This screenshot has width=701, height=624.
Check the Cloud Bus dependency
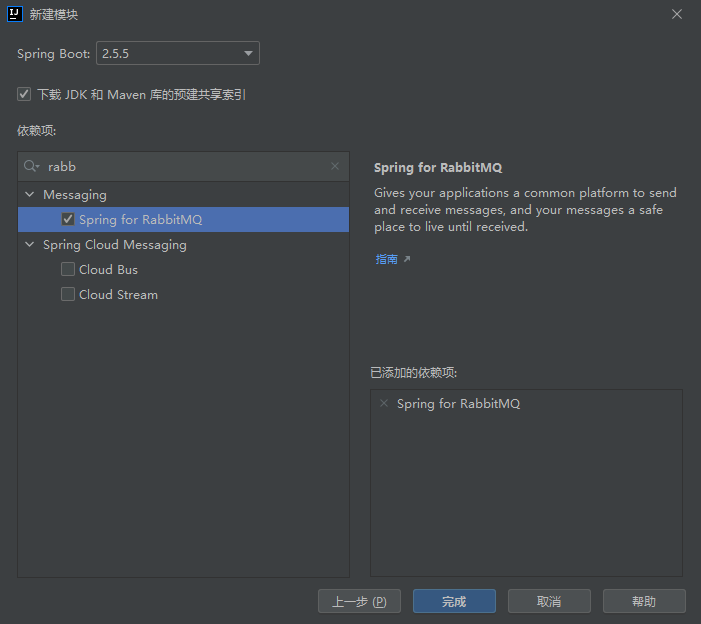coord(68,269)
